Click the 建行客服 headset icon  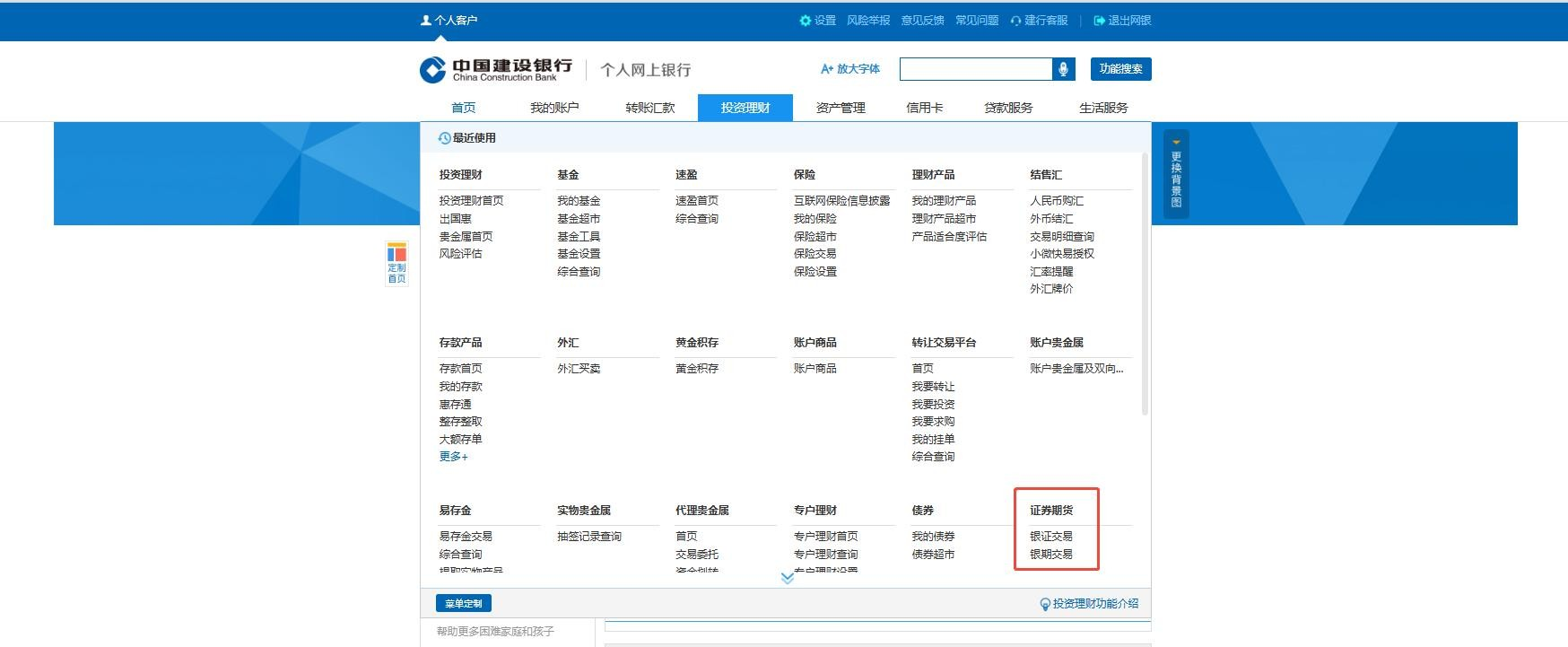[1015, 21]
